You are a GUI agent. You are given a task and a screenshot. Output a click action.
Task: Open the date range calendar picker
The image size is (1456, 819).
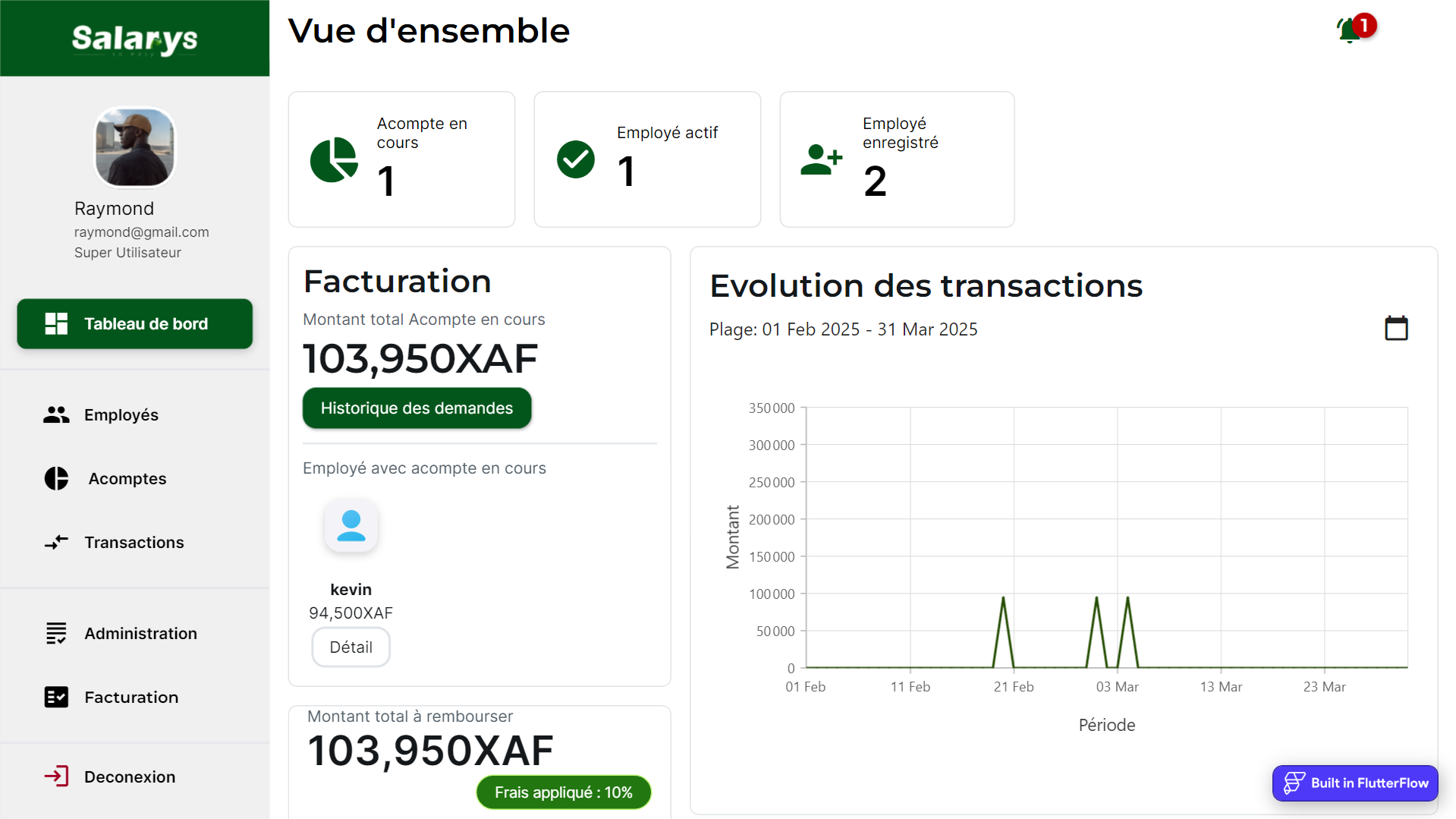1395,329
